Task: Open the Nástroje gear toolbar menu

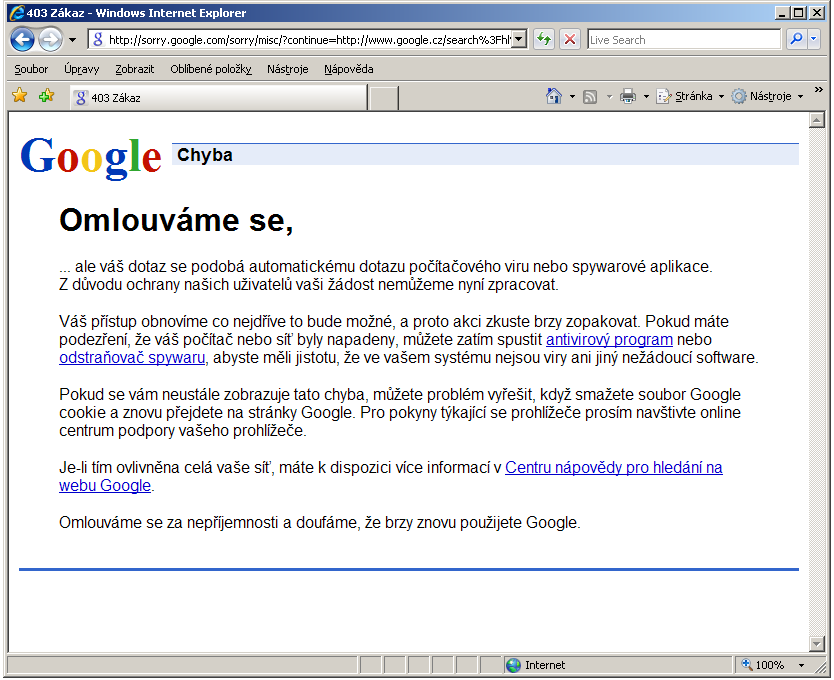Action: (766, 96)
